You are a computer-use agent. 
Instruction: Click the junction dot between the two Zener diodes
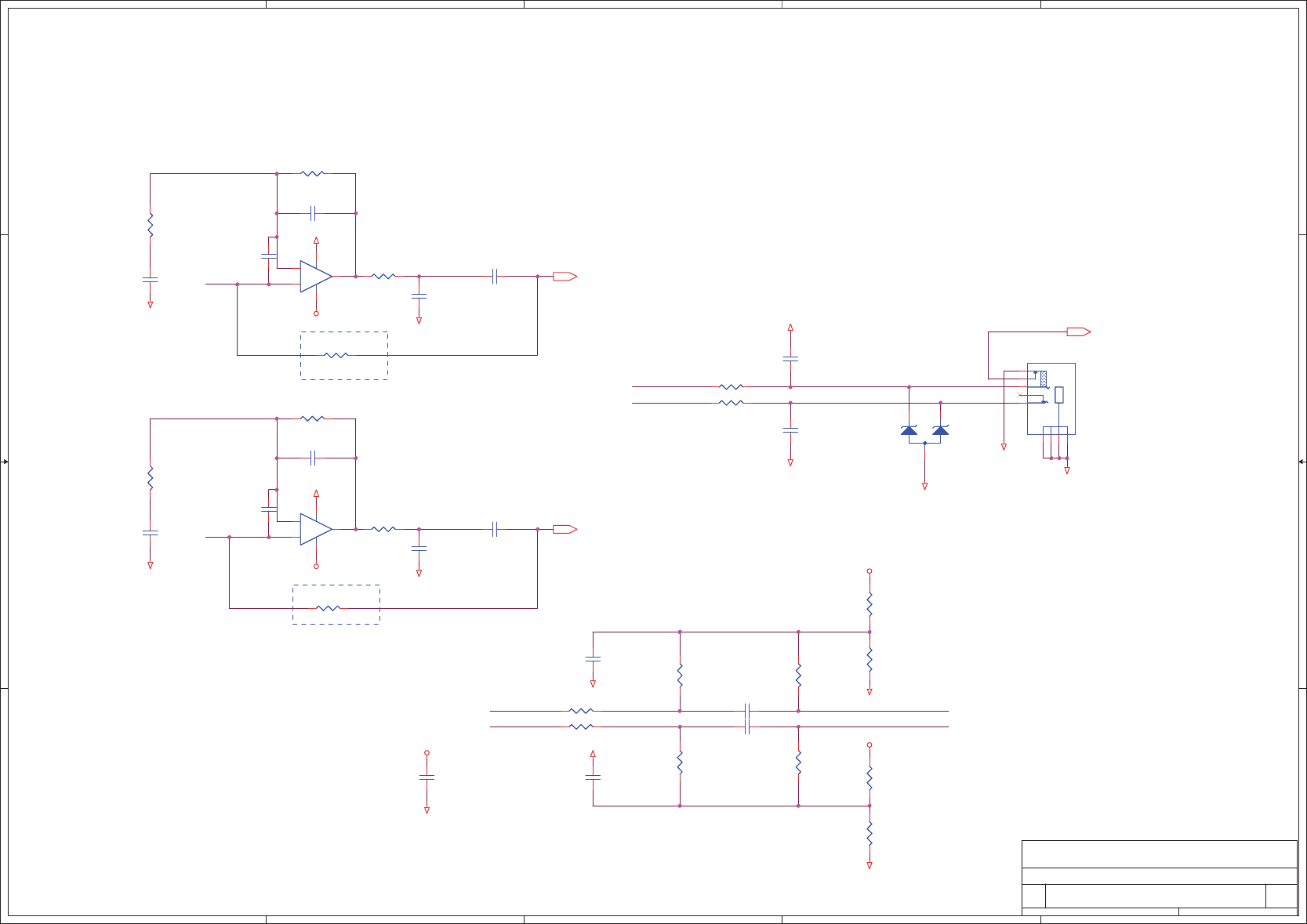click(x=925, y=443)
